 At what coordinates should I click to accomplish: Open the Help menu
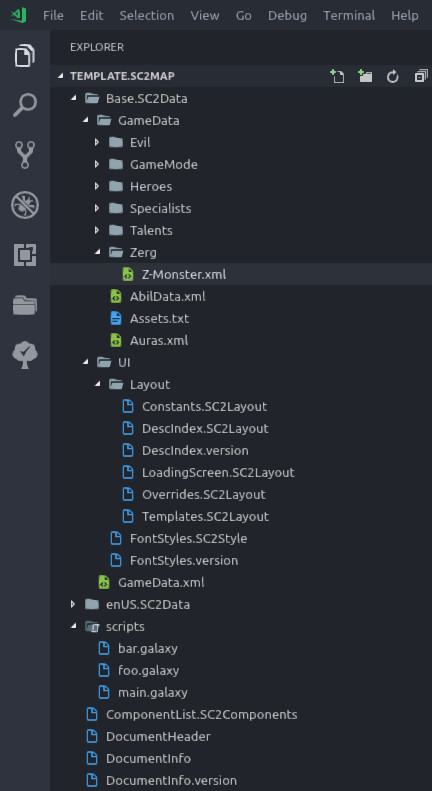point(405,16)
